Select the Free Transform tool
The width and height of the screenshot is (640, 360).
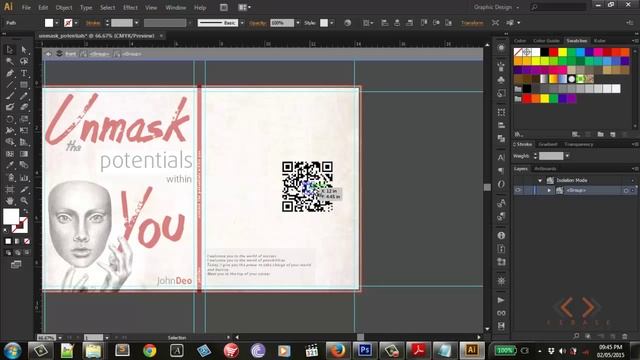click(24, 131)
